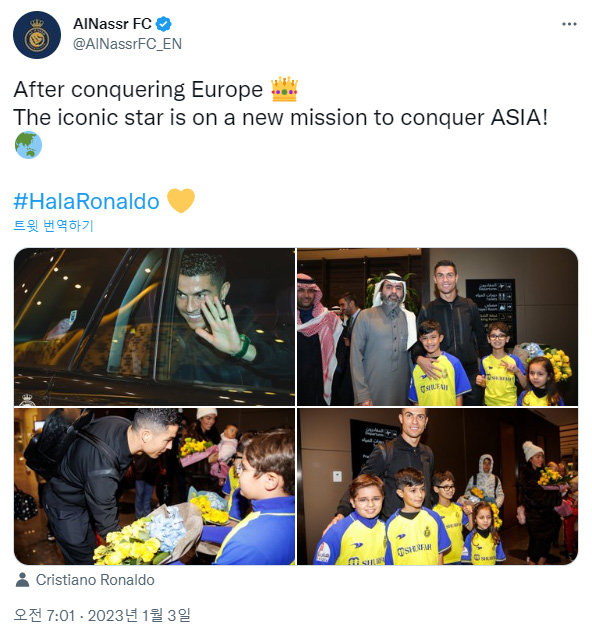The image size is (592, 632).
Task: Open the photo of boy giving flowers
Action: (154, 486)
